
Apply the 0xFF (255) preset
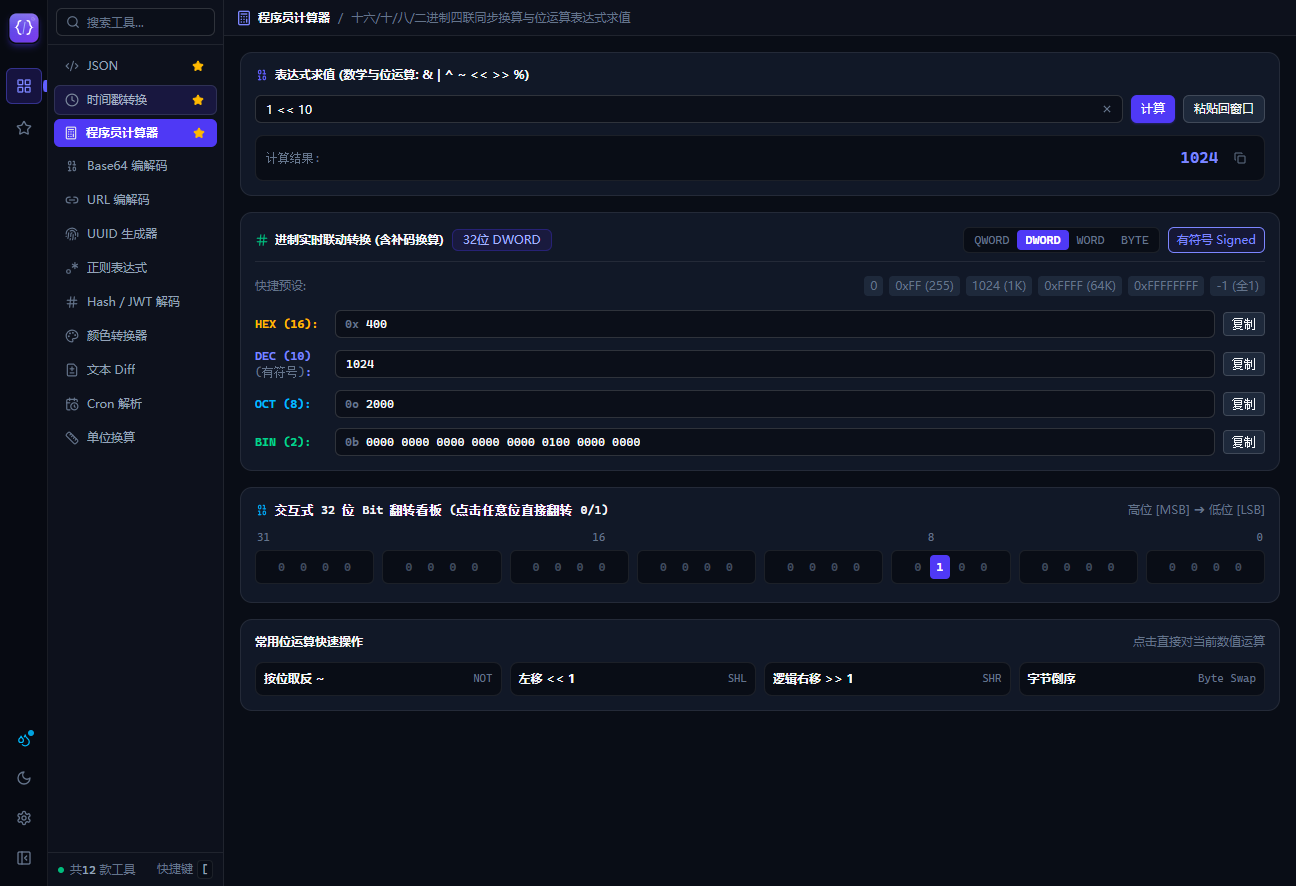point(925,286)
